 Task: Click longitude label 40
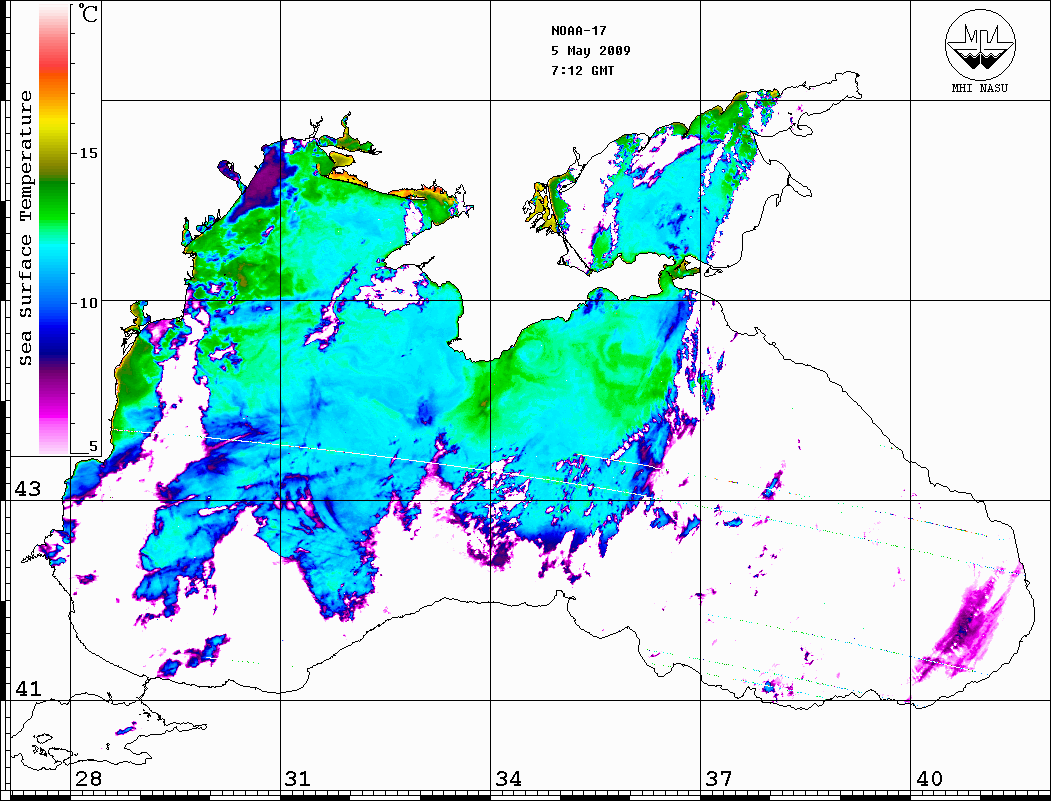[929, 779]
